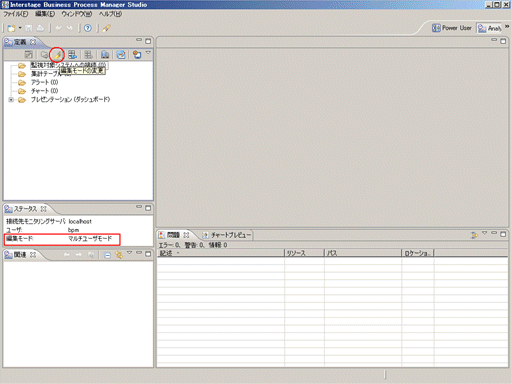
Task: Click the Undo toolbar icon
Action: 59,28
